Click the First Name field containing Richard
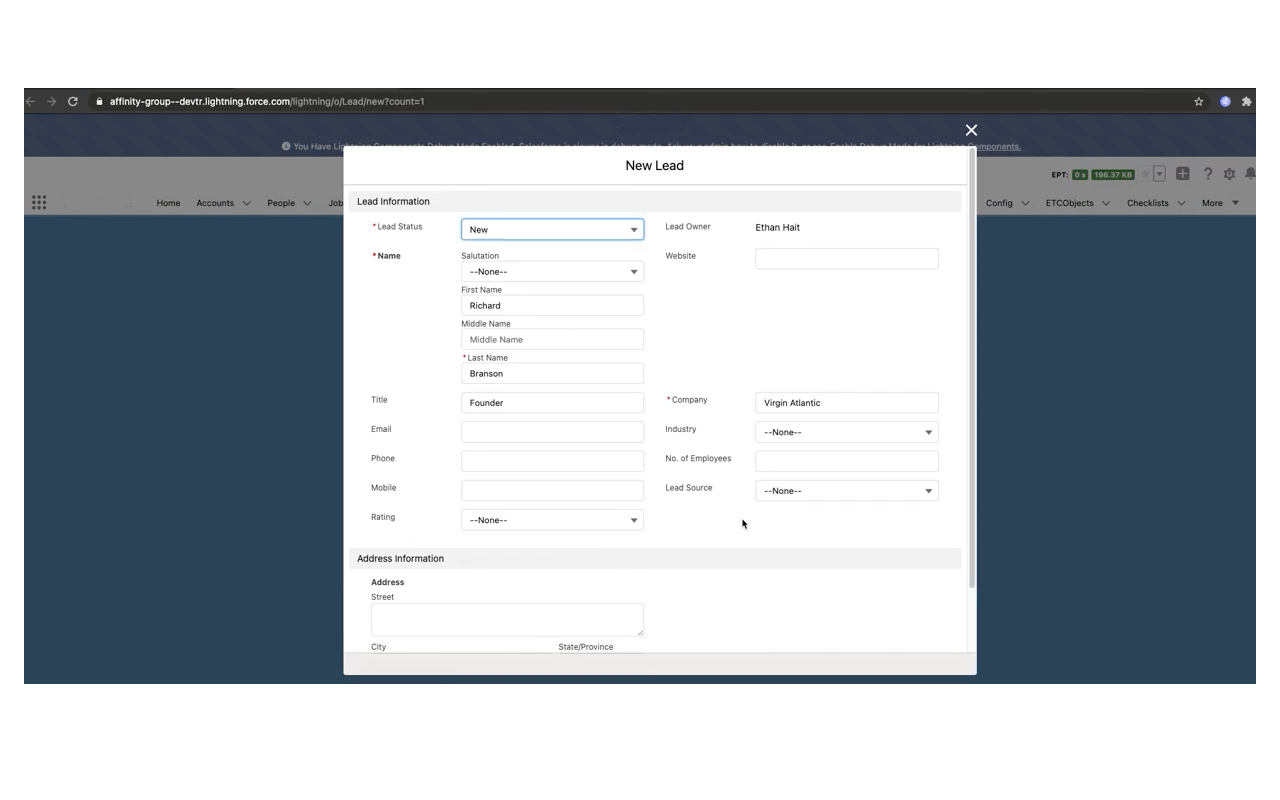The image size is (1280, 800). tap(552, 306)
